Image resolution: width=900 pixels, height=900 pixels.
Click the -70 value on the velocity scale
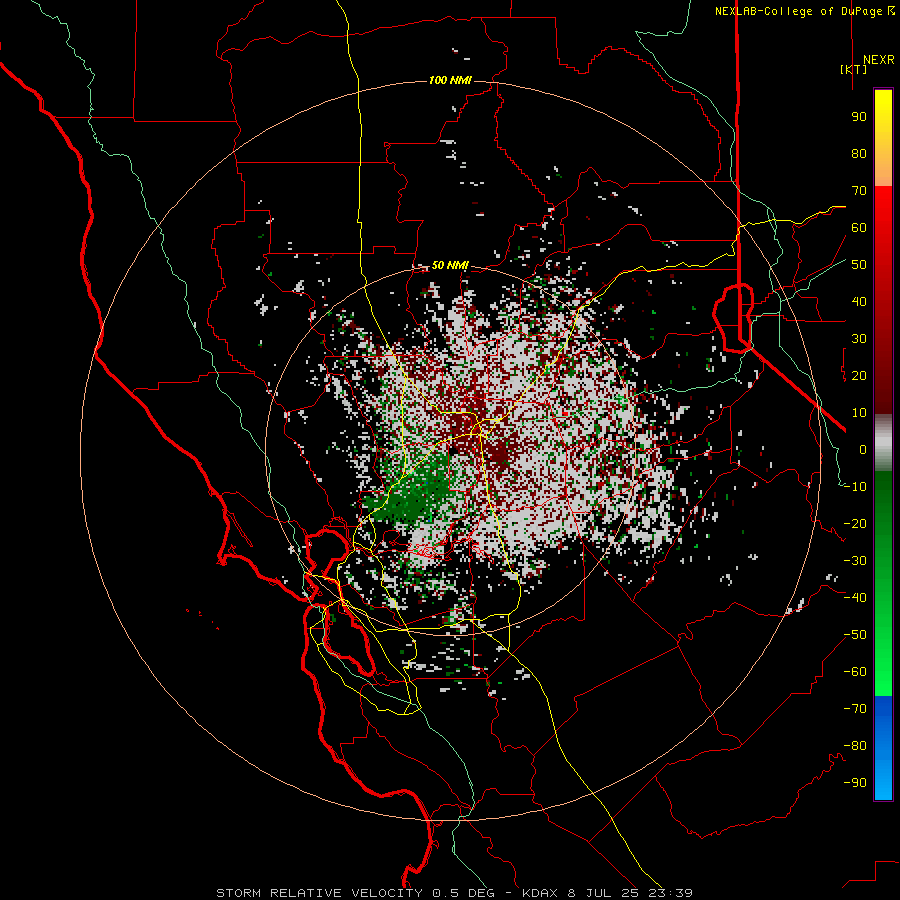pos(855,709)
